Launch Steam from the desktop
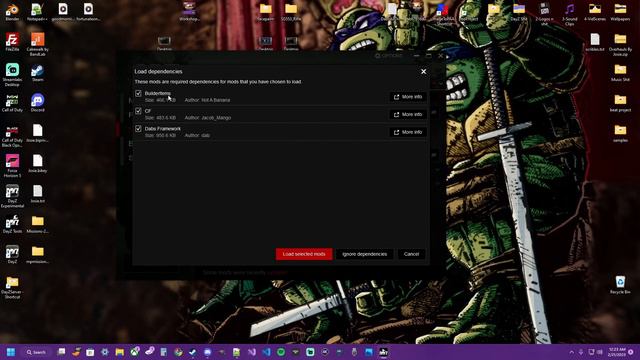Viewport: 640px width, 360px height. tap(38, 73)
